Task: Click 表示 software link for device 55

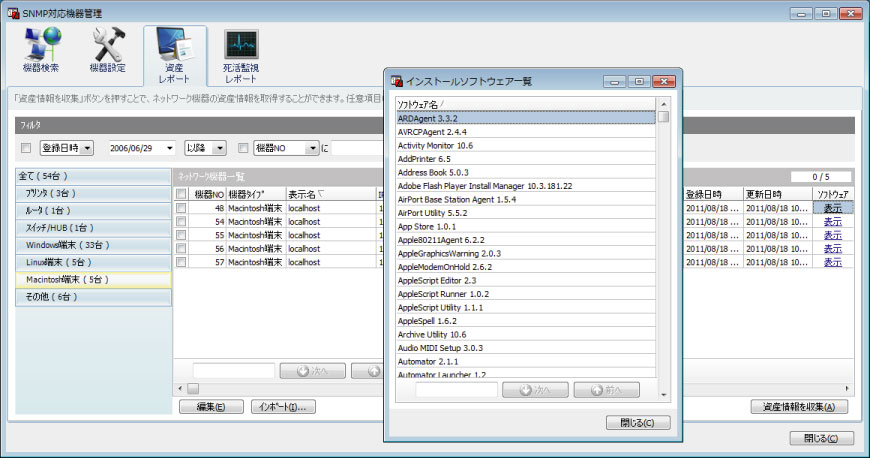Action: pos(832,235)
